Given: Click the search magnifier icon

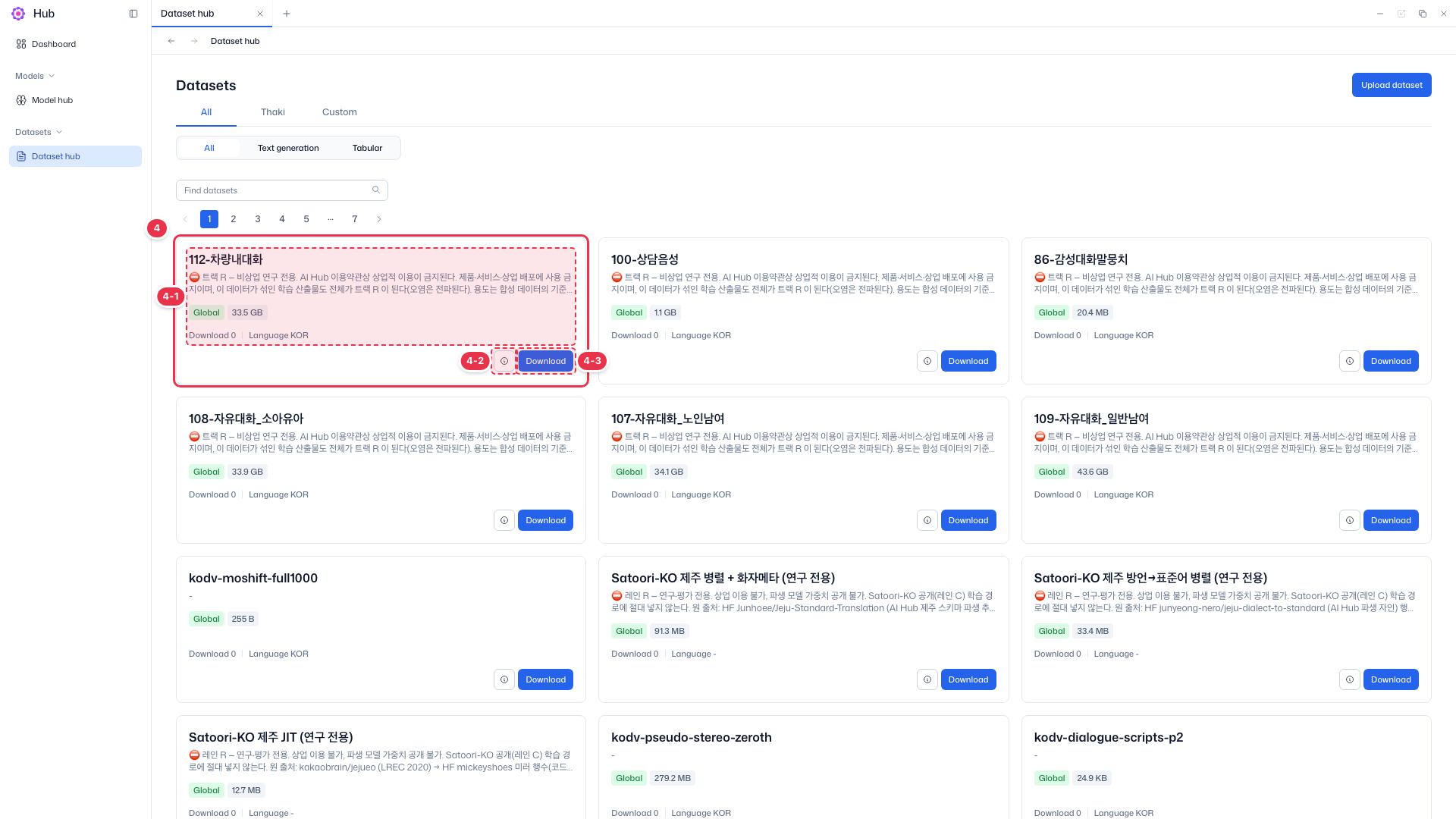Looking at the screenshot, I should 376,190.
